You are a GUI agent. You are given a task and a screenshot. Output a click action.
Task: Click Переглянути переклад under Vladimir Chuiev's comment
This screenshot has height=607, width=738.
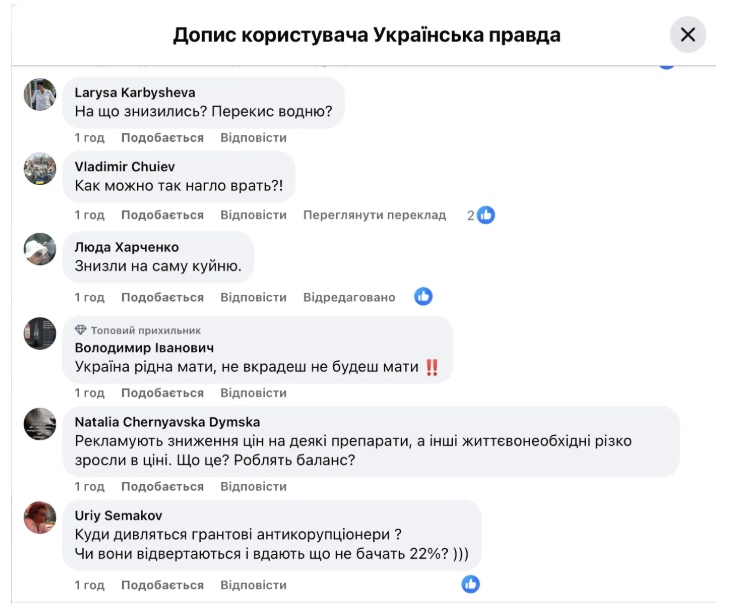pyautogui.click(x=374, y=215)
